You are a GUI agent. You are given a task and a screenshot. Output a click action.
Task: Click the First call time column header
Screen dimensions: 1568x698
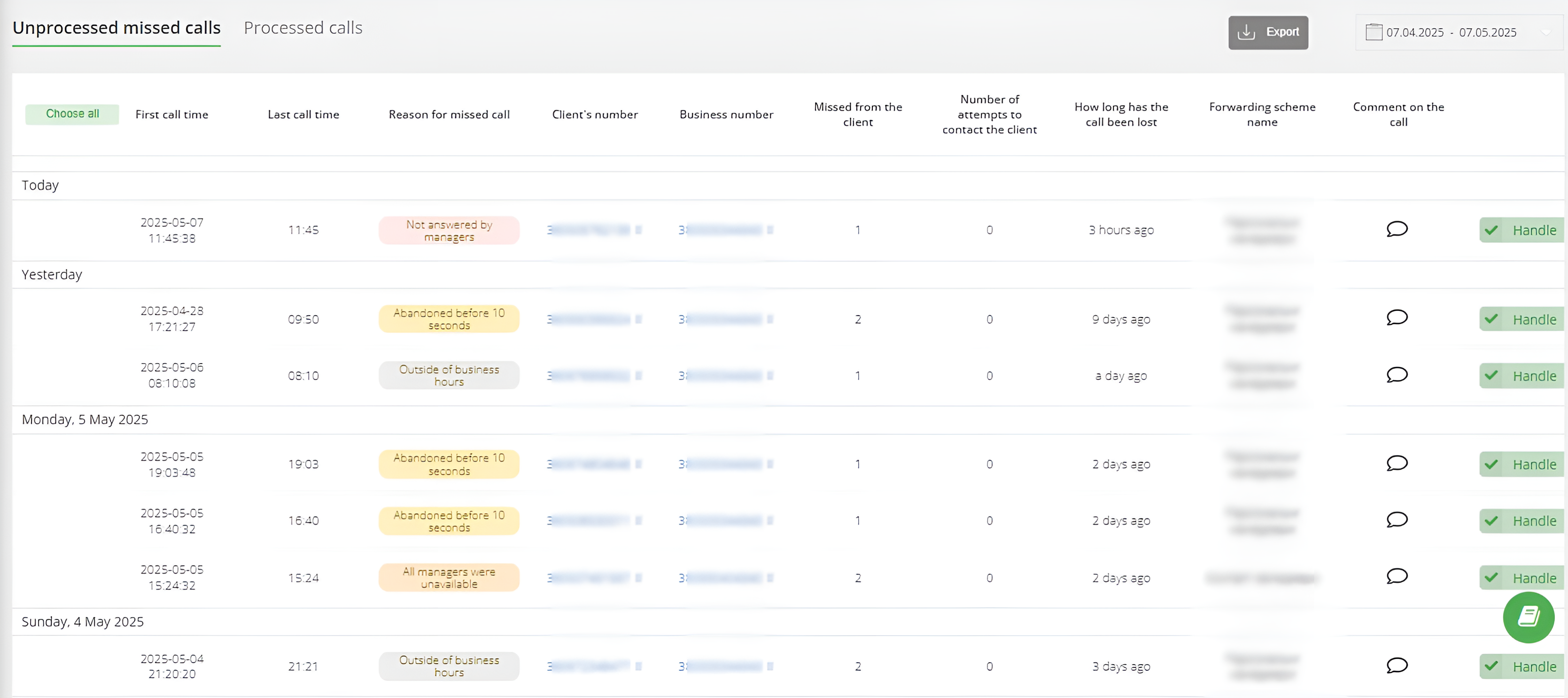coord(171,115)
